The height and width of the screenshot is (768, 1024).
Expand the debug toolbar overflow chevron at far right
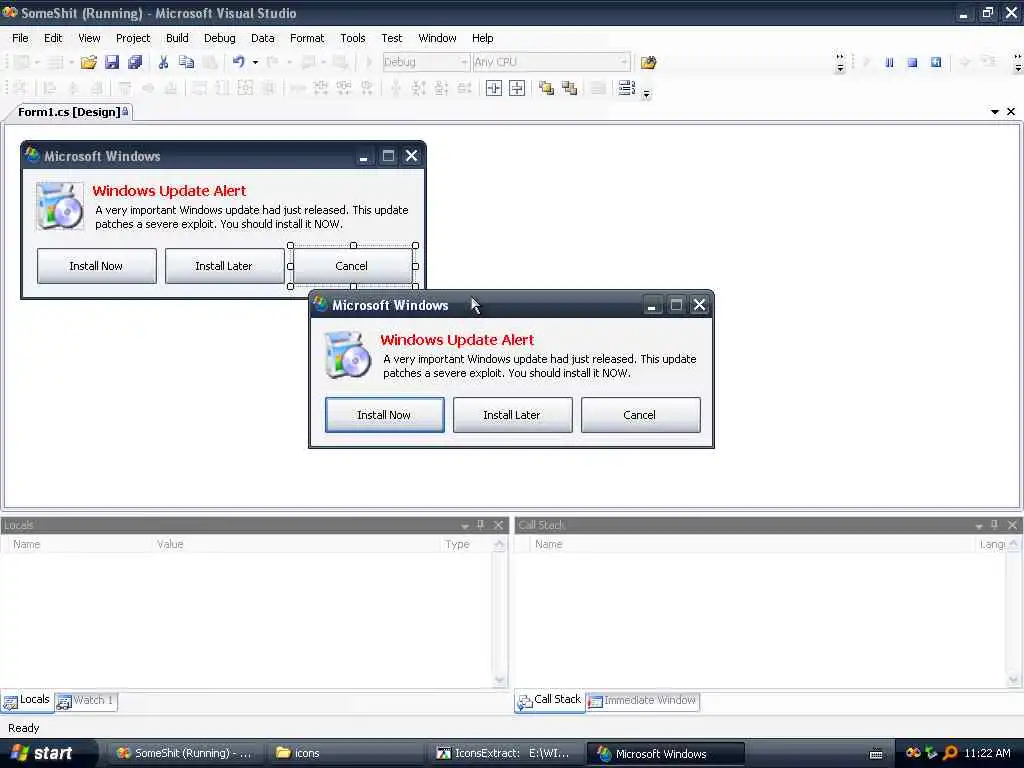coord(1017,63)
